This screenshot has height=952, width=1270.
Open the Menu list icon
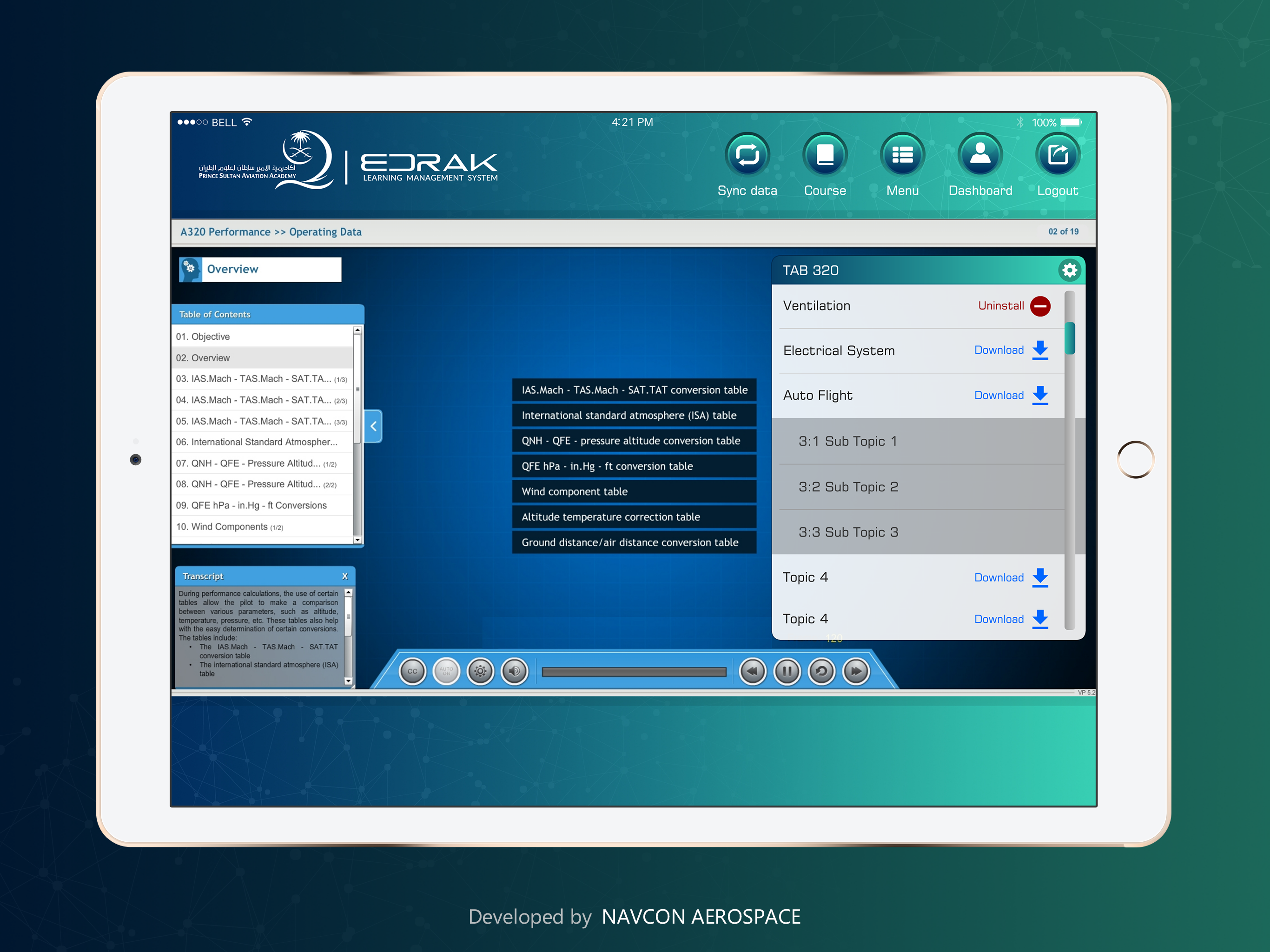pos(902,155)
